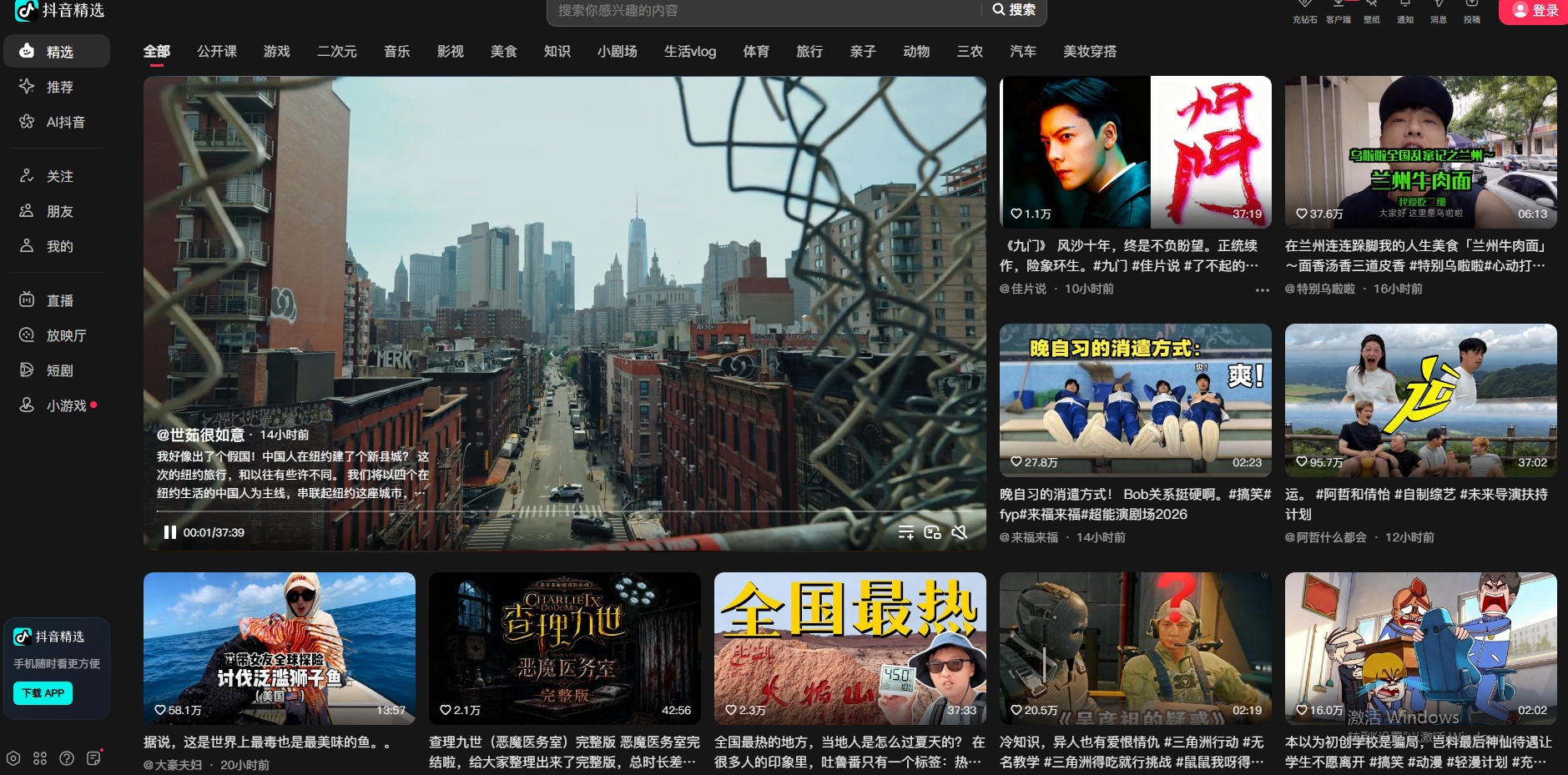Select the 音乐 tab
This screenshot has width=1568, height=775.
click(x=397, y=52)
